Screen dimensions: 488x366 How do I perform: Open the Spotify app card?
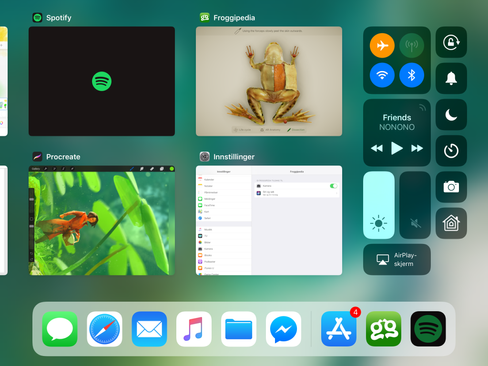coord(102,81)
